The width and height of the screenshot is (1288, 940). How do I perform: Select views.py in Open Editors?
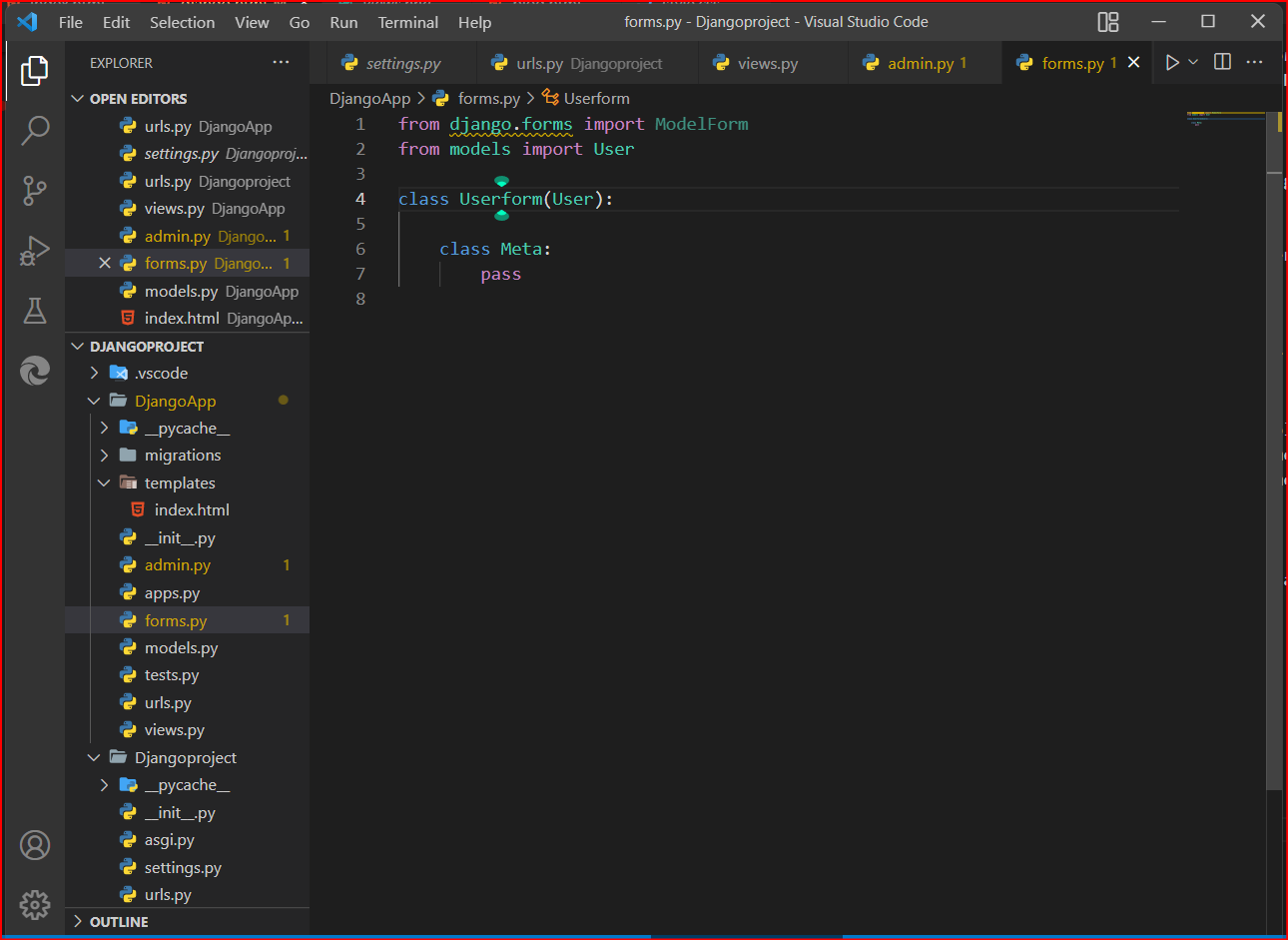tap(187, 209)
